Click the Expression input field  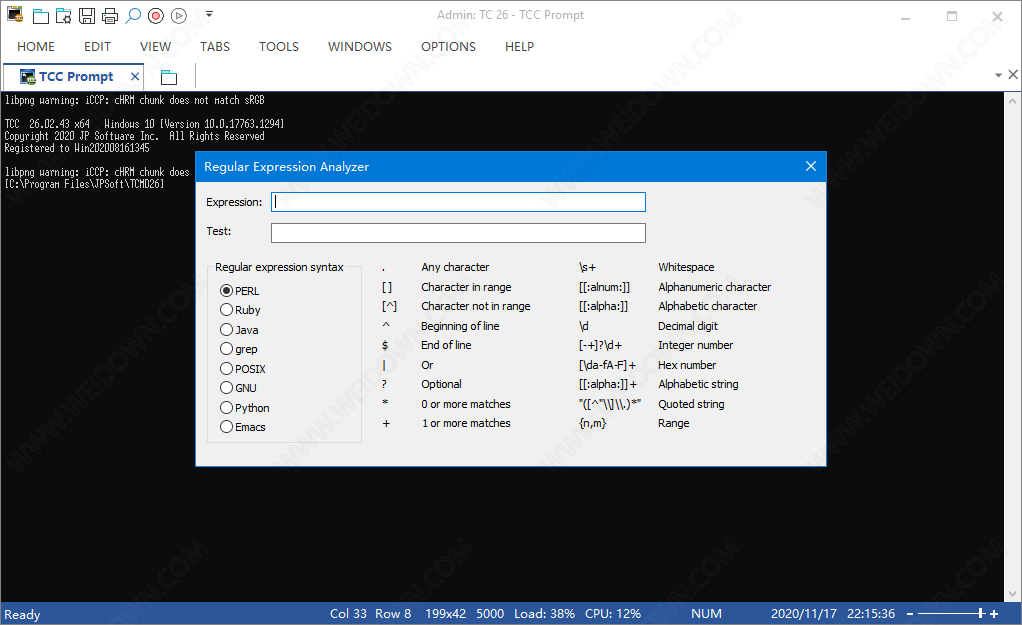coord(458,202)
